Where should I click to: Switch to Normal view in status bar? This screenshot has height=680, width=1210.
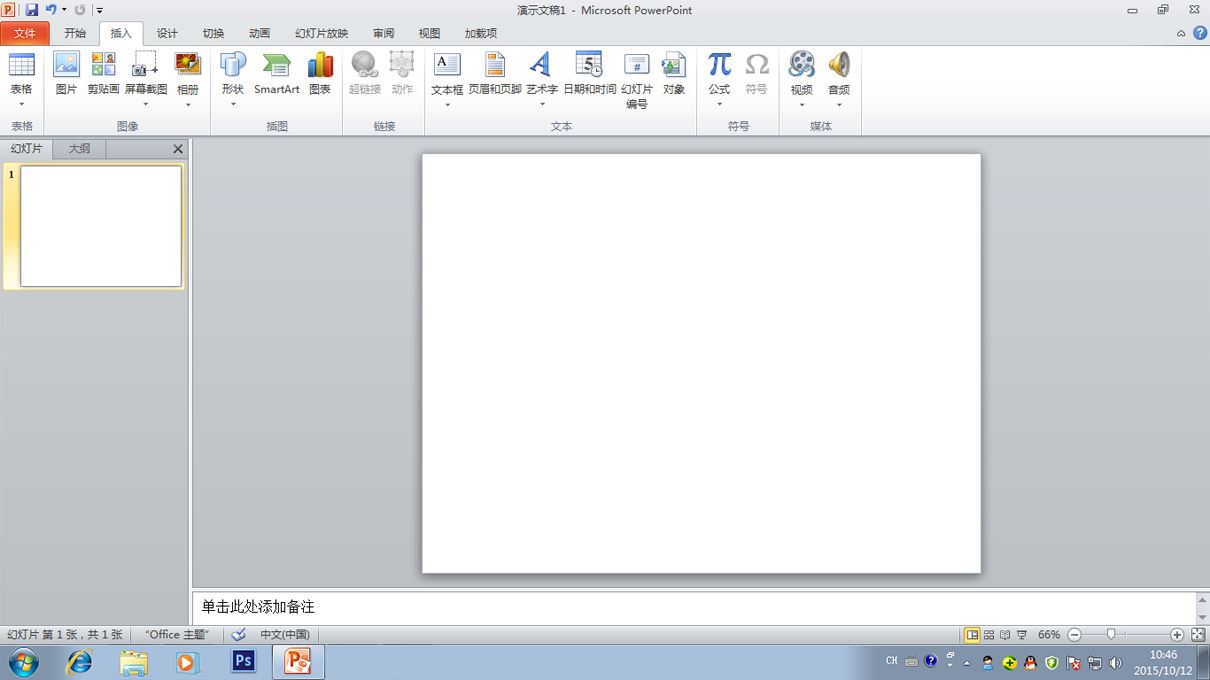[x=972, y=635]
